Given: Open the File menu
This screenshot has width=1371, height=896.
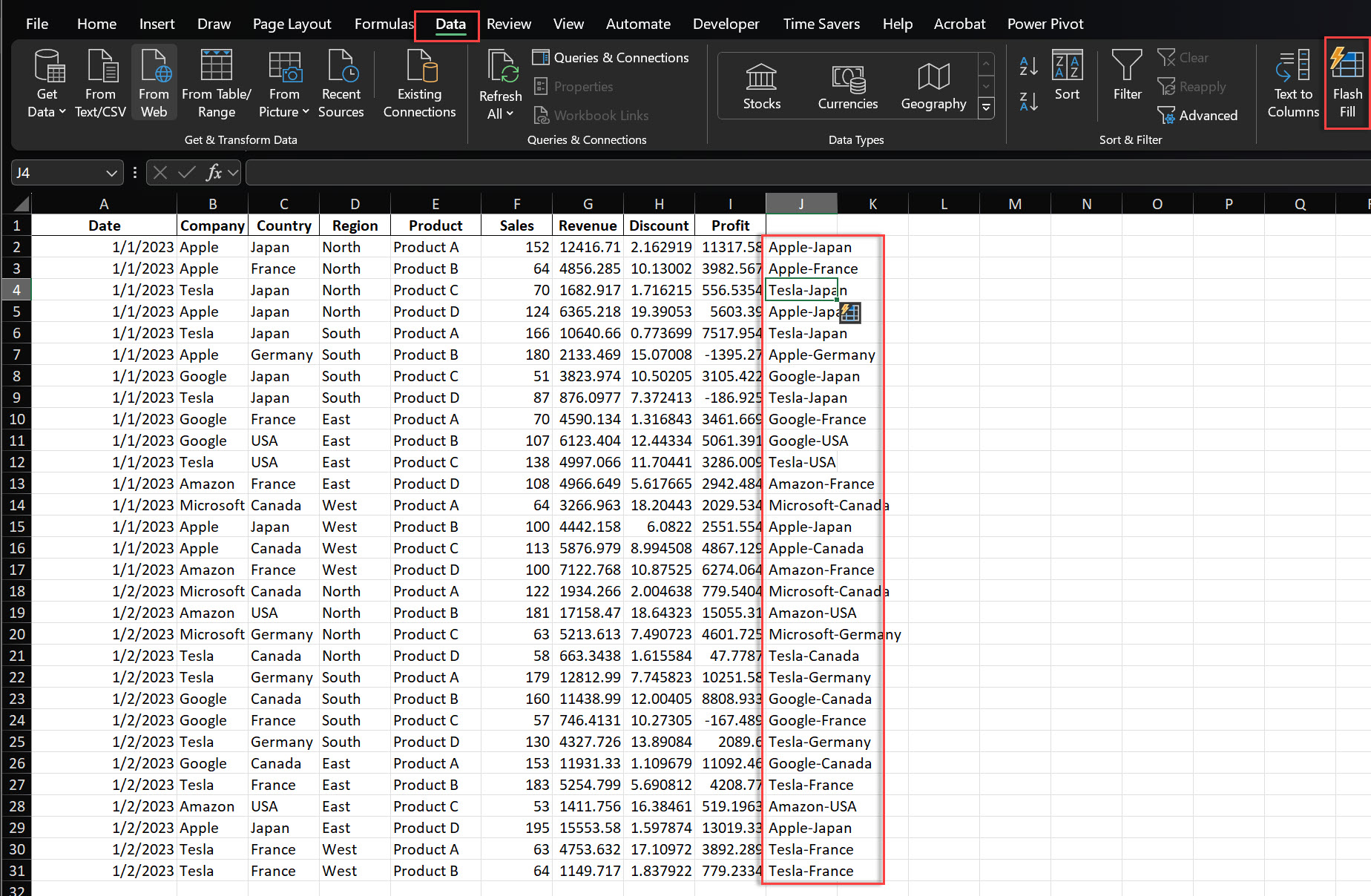Looking at the screenshot, I should point(37,24).
